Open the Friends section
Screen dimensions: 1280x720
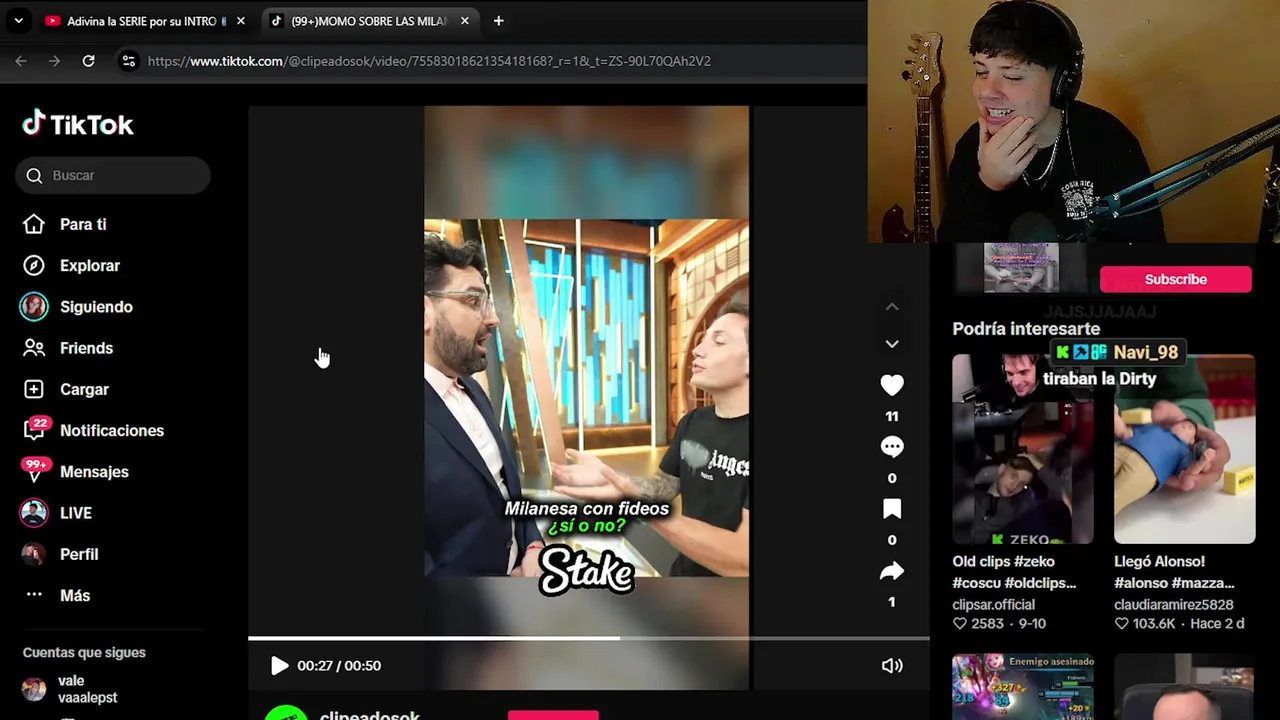(x=86, y=348)
